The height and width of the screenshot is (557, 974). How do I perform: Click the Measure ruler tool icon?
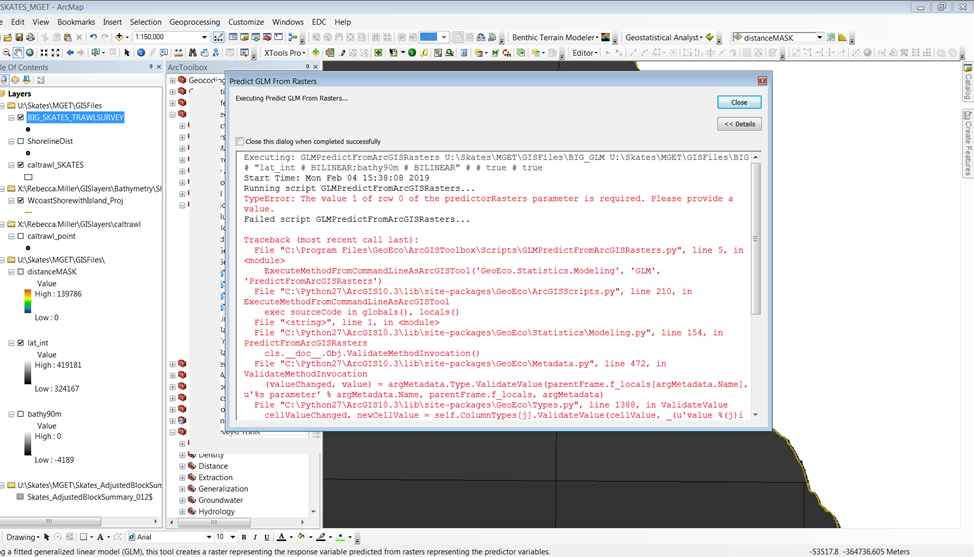pyautogui.click(x=179, y=53)
